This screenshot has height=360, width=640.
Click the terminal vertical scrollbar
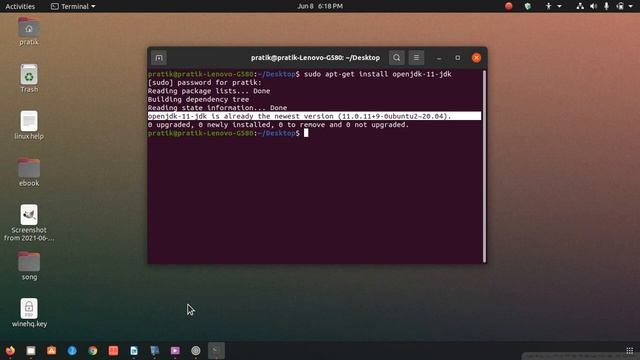(x=484, y=167)
